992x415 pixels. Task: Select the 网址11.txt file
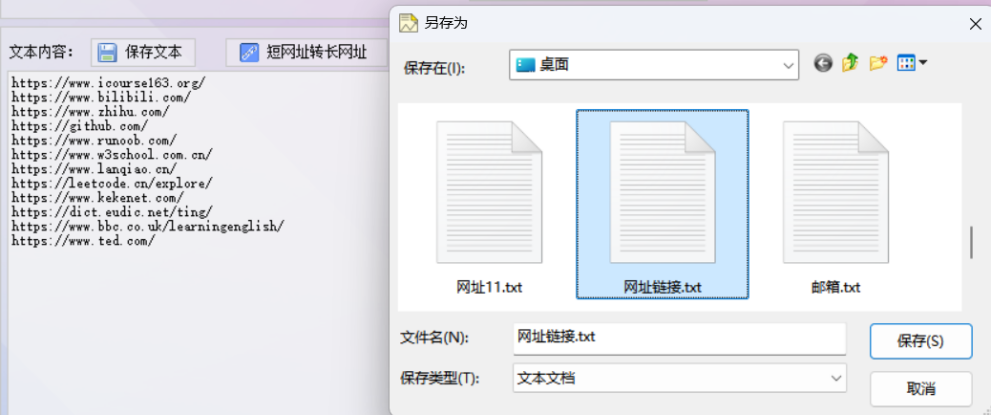(x=489, y=205)
